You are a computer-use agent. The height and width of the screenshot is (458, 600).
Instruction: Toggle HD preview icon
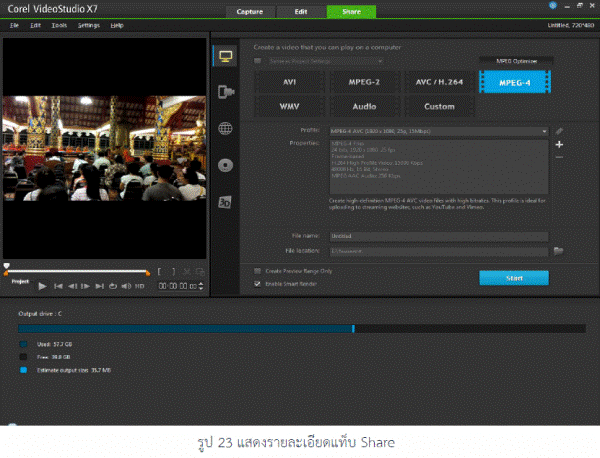pos(140,286)
